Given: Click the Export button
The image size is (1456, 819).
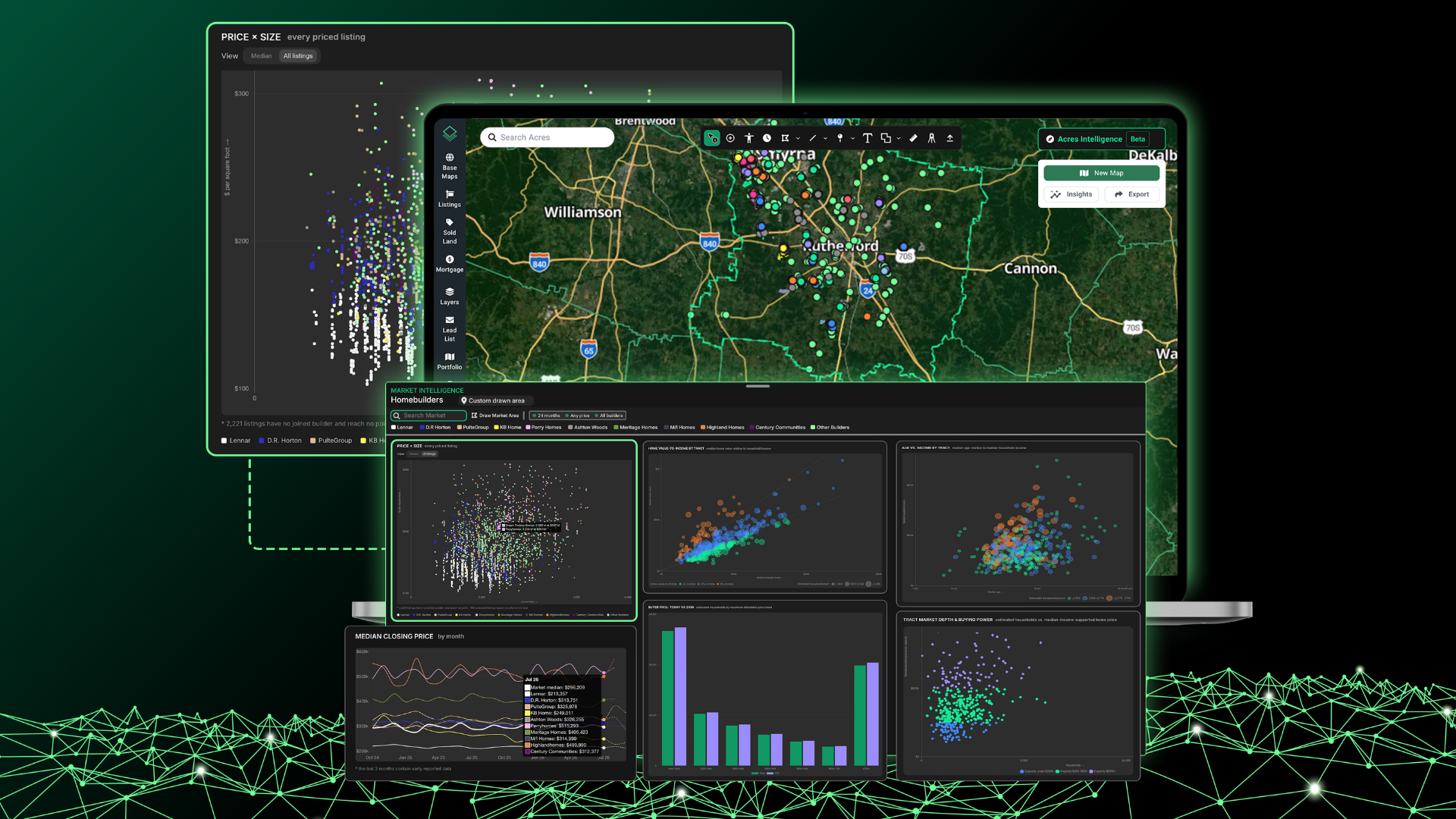Looking at the screenshot, I should (x=1131, y=195).
